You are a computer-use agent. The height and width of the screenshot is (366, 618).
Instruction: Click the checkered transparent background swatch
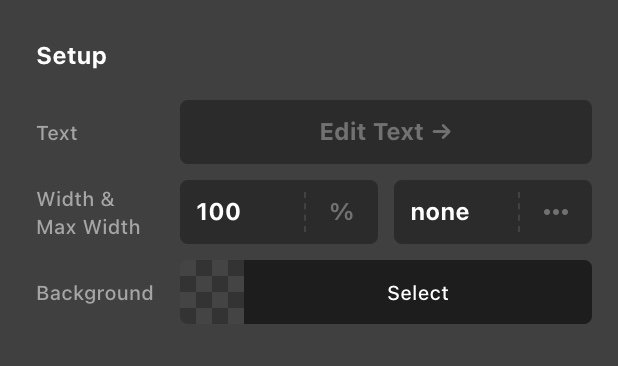[x=212, y=292]
